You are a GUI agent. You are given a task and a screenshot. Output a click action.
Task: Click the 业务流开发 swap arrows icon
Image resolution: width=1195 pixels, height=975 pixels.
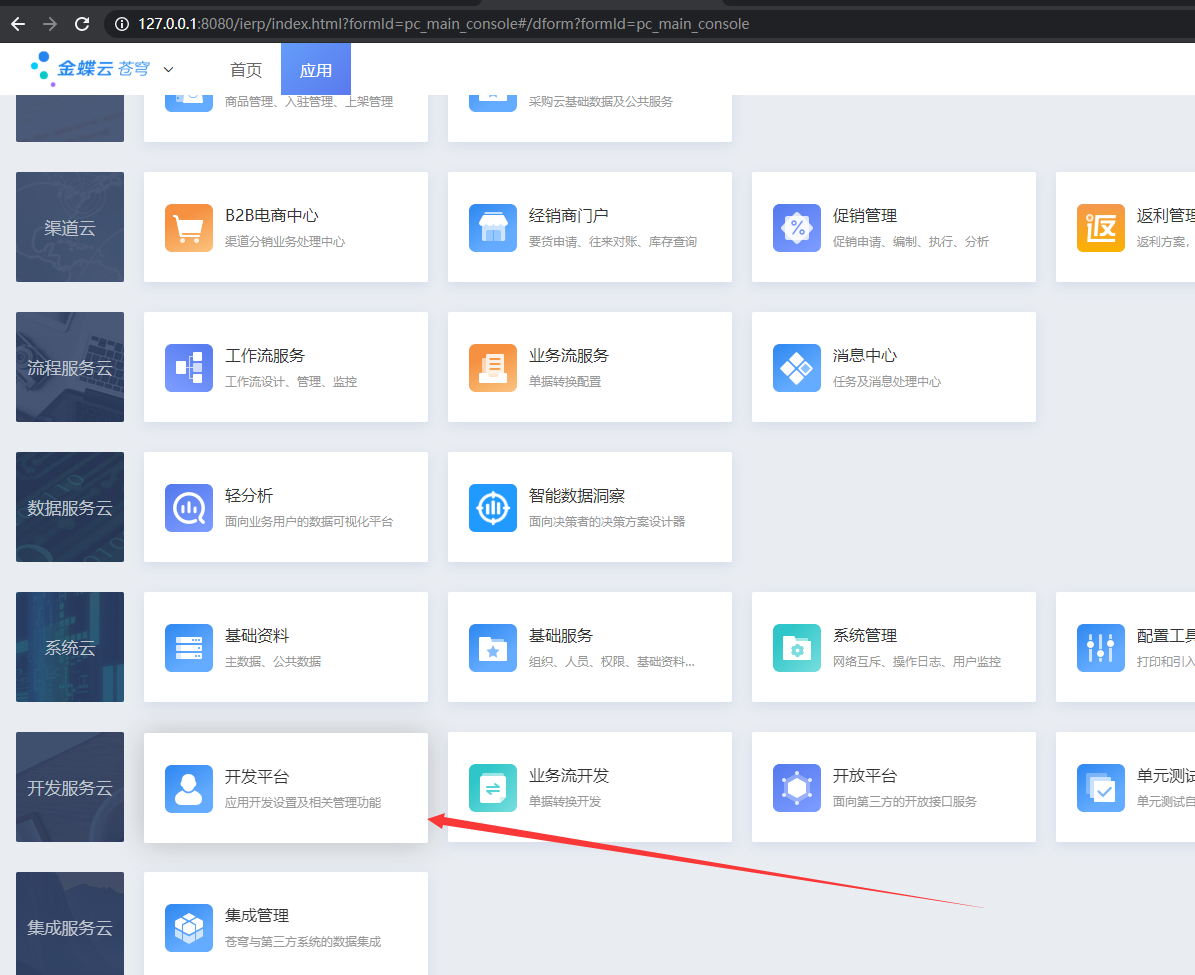pos(492,788)
